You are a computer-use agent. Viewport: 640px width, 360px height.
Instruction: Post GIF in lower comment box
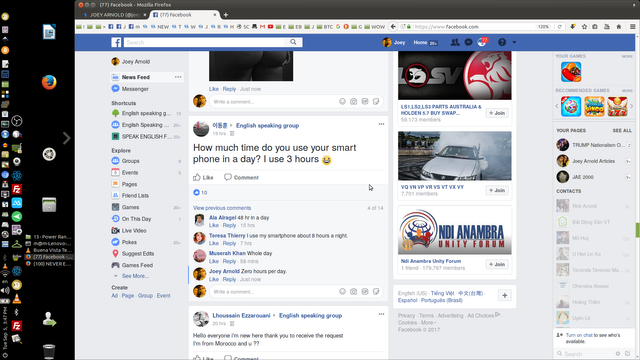point(365,291)
